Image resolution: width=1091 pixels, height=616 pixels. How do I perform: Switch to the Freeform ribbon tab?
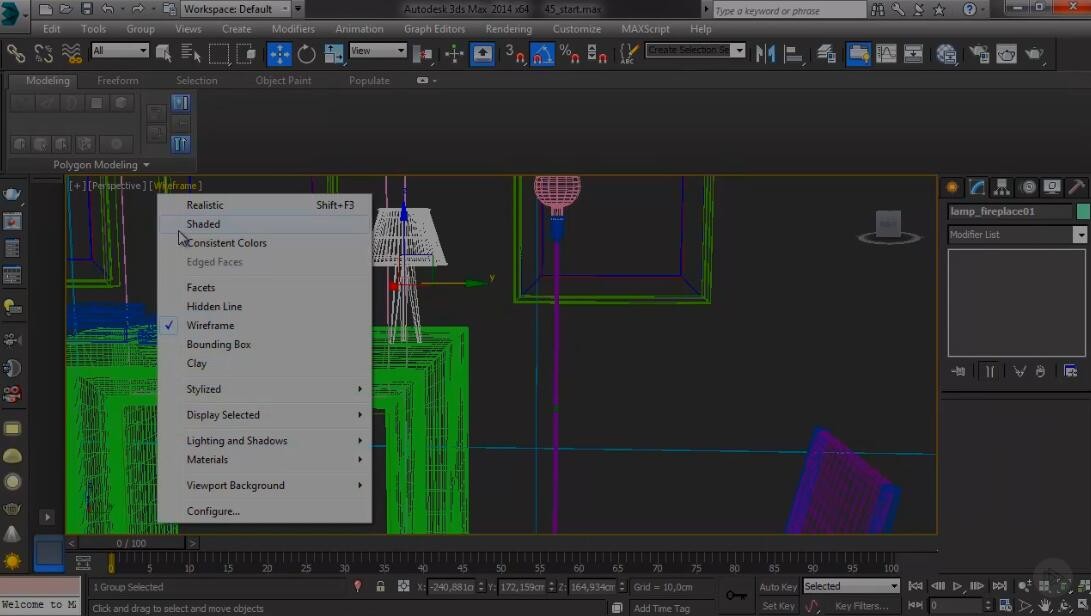pos(118,81)
